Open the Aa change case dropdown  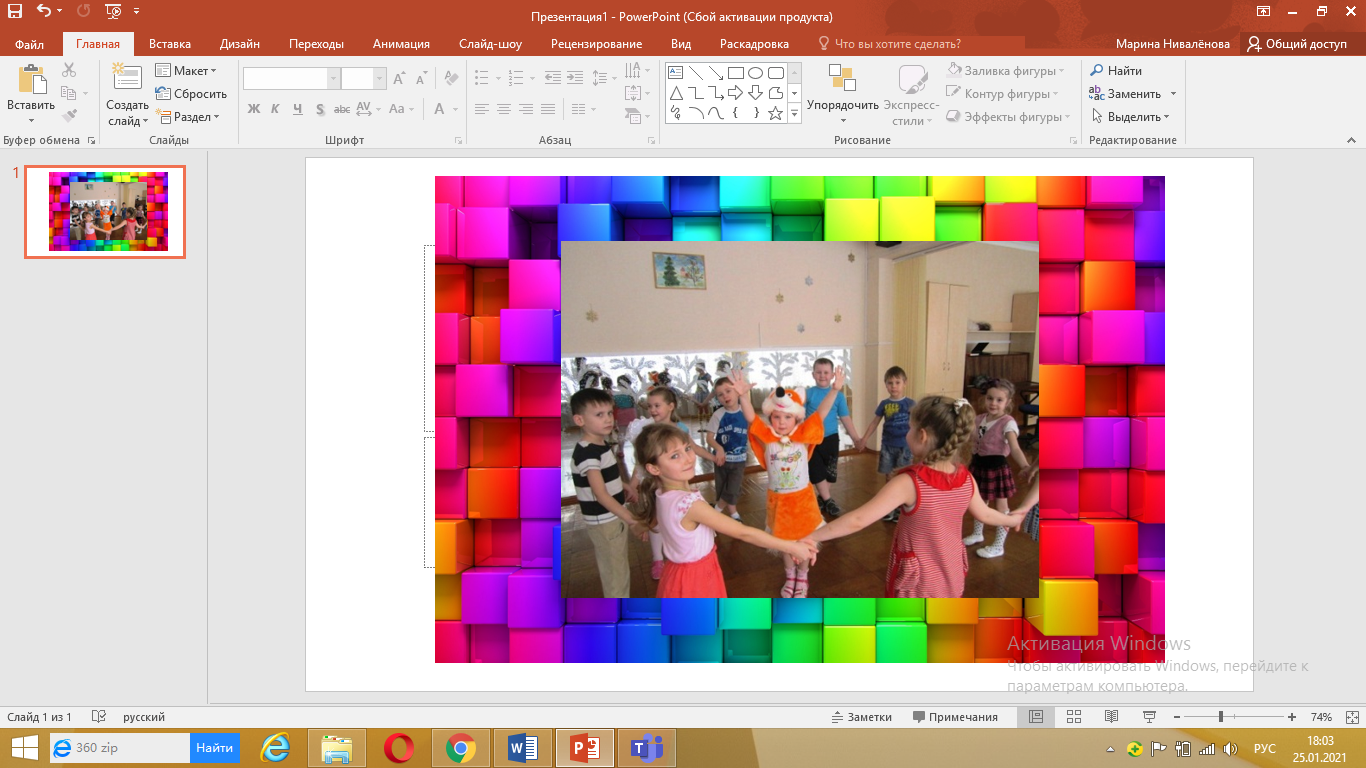[401, 109]
